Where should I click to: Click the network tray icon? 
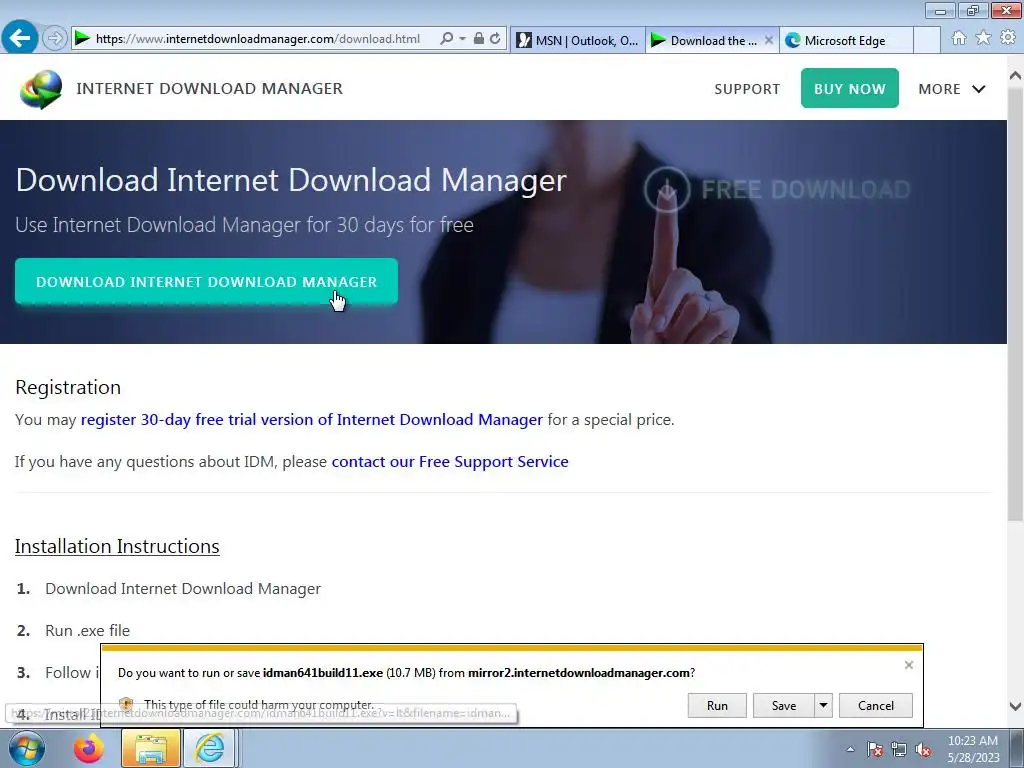click(899, 749)
